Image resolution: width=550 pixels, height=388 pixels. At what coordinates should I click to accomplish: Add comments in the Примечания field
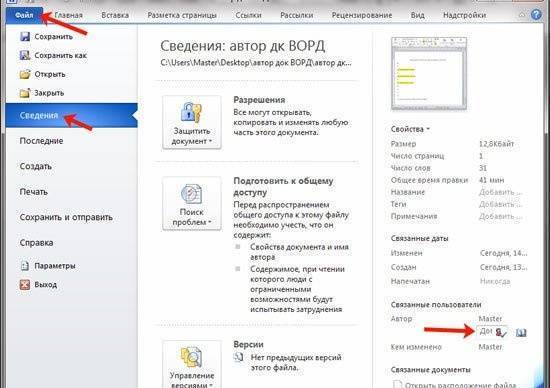point(501,216)
